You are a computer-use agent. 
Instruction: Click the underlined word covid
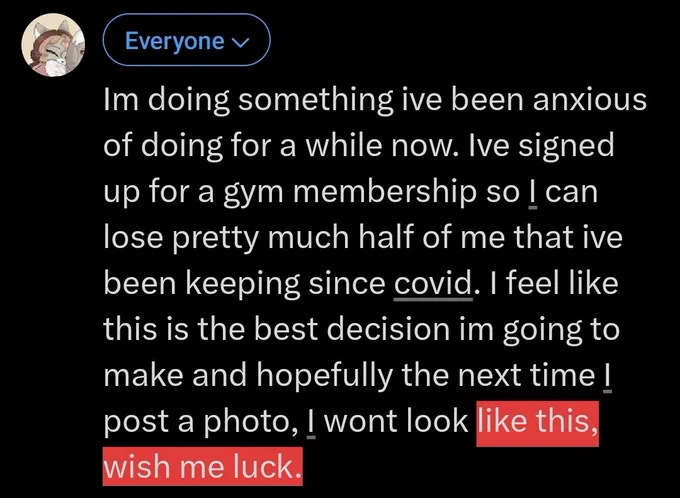[433, 283]
